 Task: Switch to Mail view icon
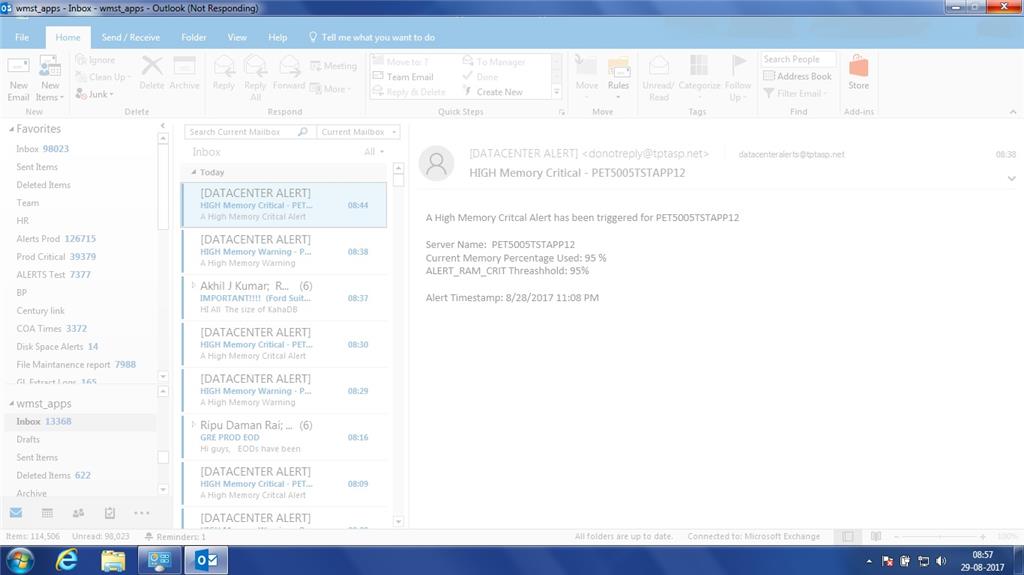coord(16,513)
